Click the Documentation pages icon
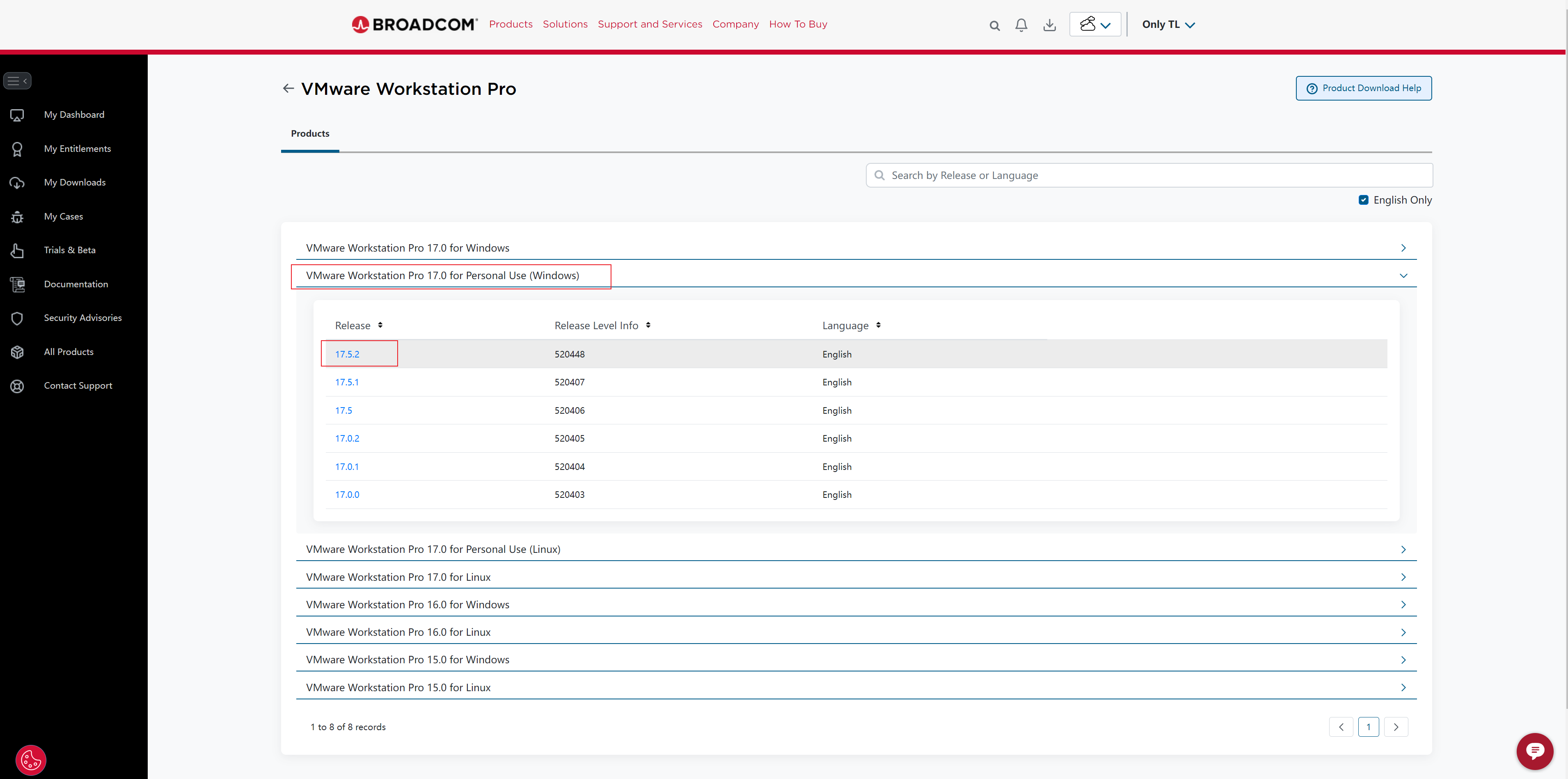The image size is (1568, 779). pyautogui.click(x=17, y=284)
